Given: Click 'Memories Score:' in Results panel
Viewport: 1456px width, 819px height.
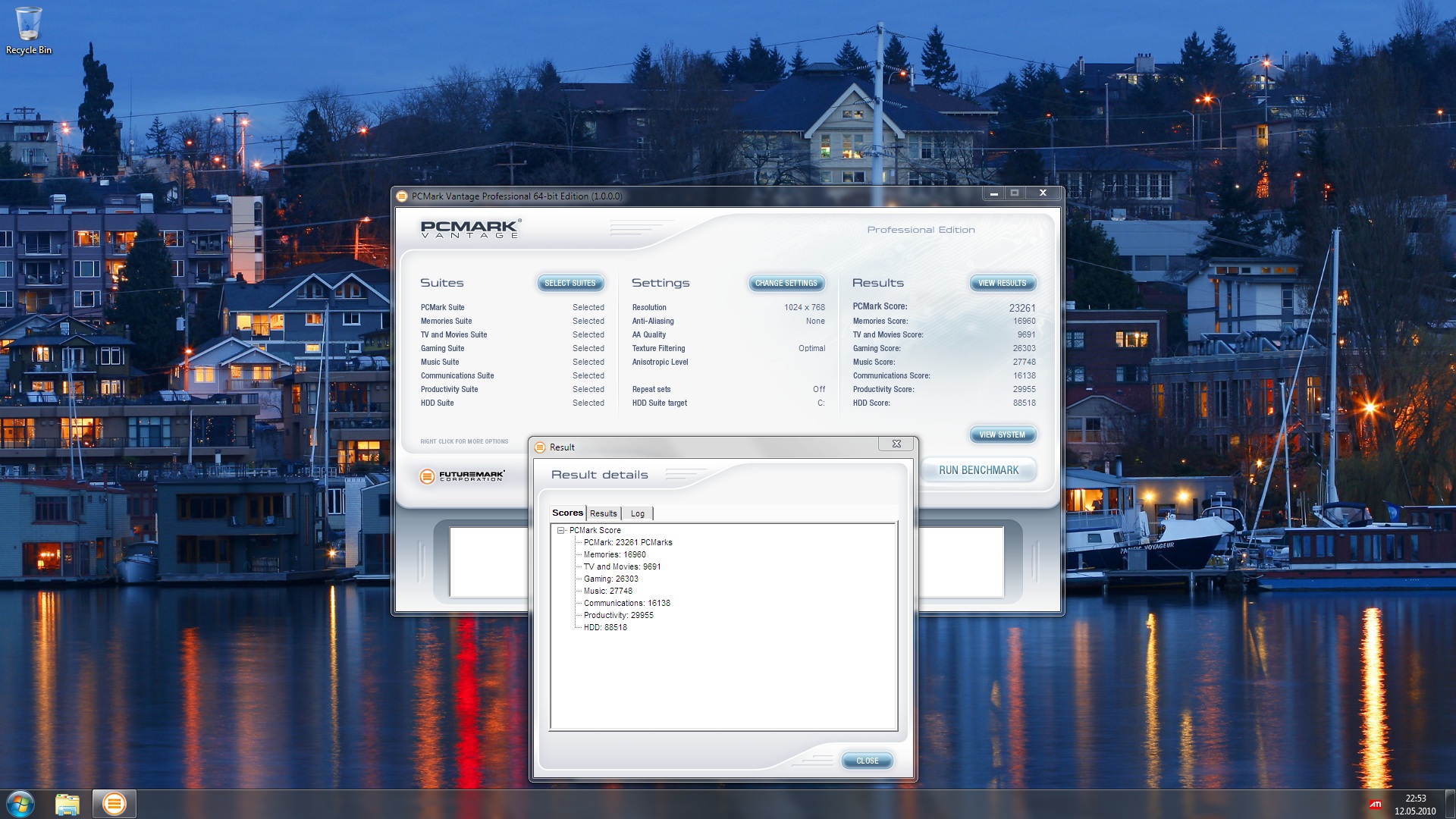Looking at the screenshot, I should coord(880,322).
